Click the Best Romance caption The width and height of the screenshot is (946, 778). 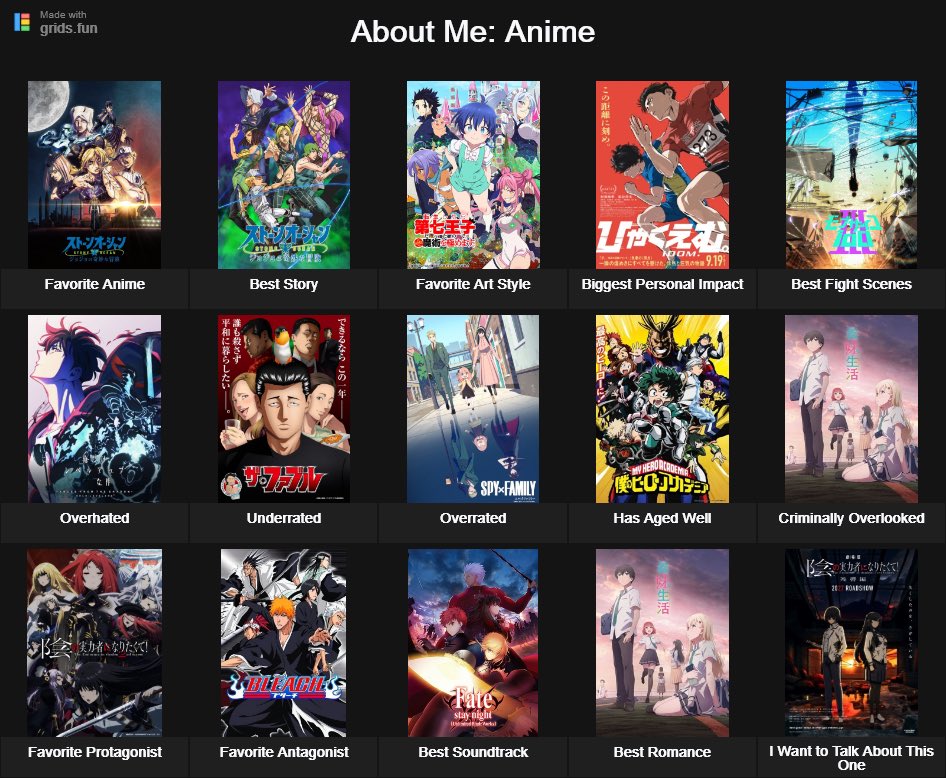pos(662,752)
